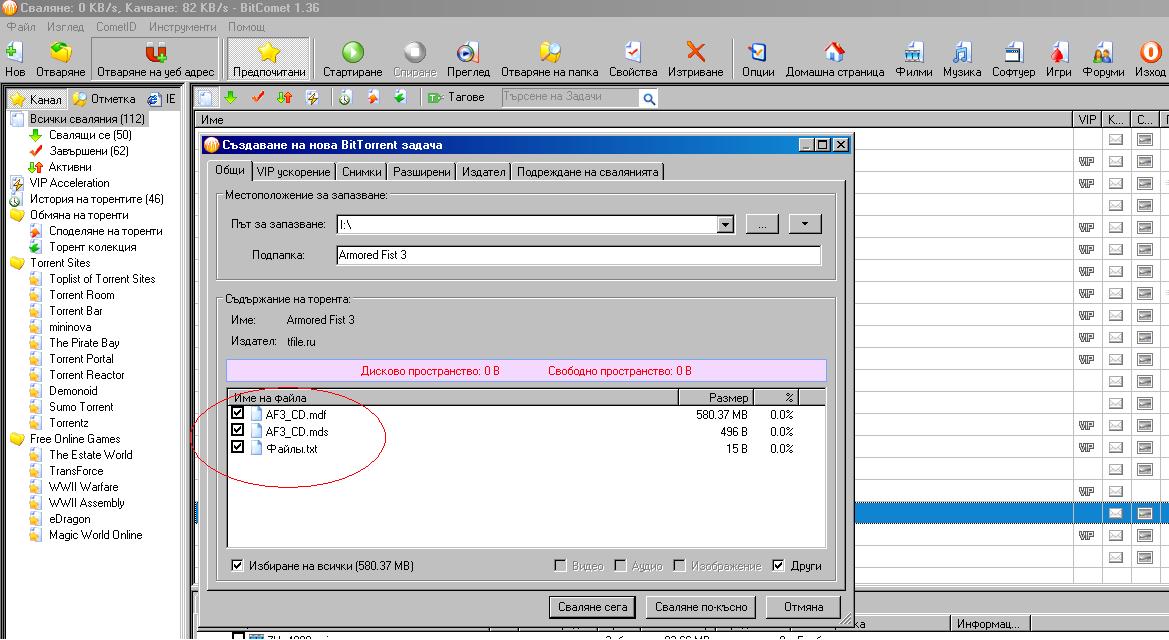Click the Стартиране green start icon
Screen dimensions: 1169x640
pos(352,53)
